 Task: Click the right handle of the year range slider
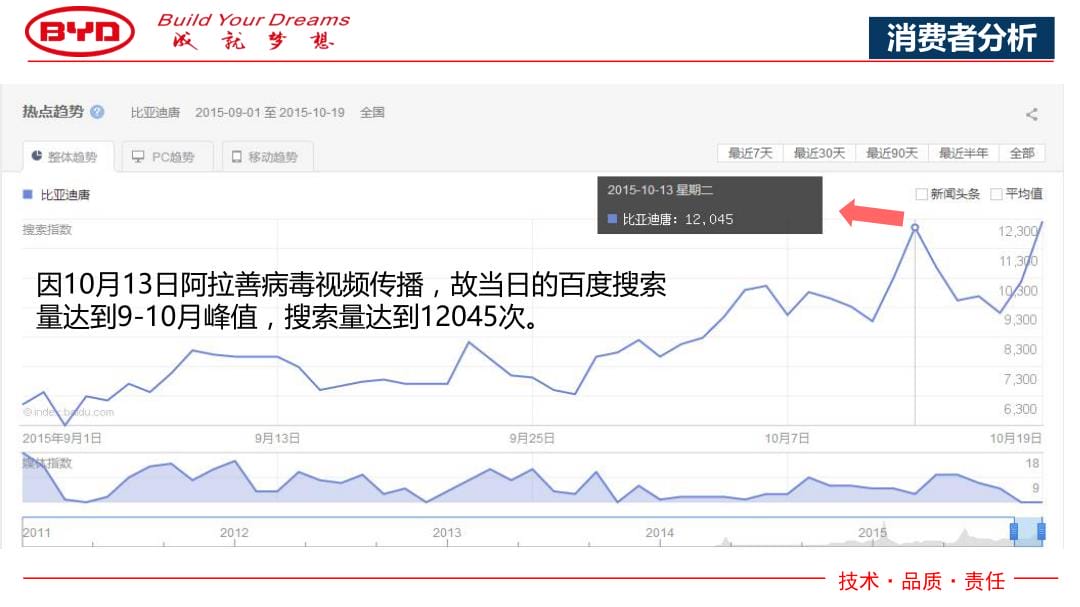(x=1041, y=531)
